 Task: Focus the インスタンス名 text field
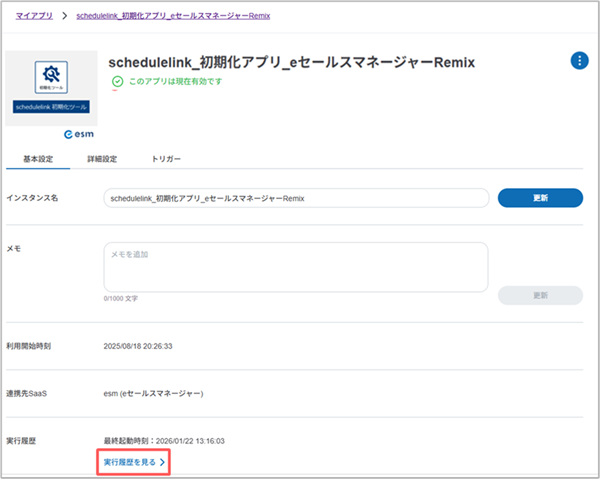coord(296,198)
